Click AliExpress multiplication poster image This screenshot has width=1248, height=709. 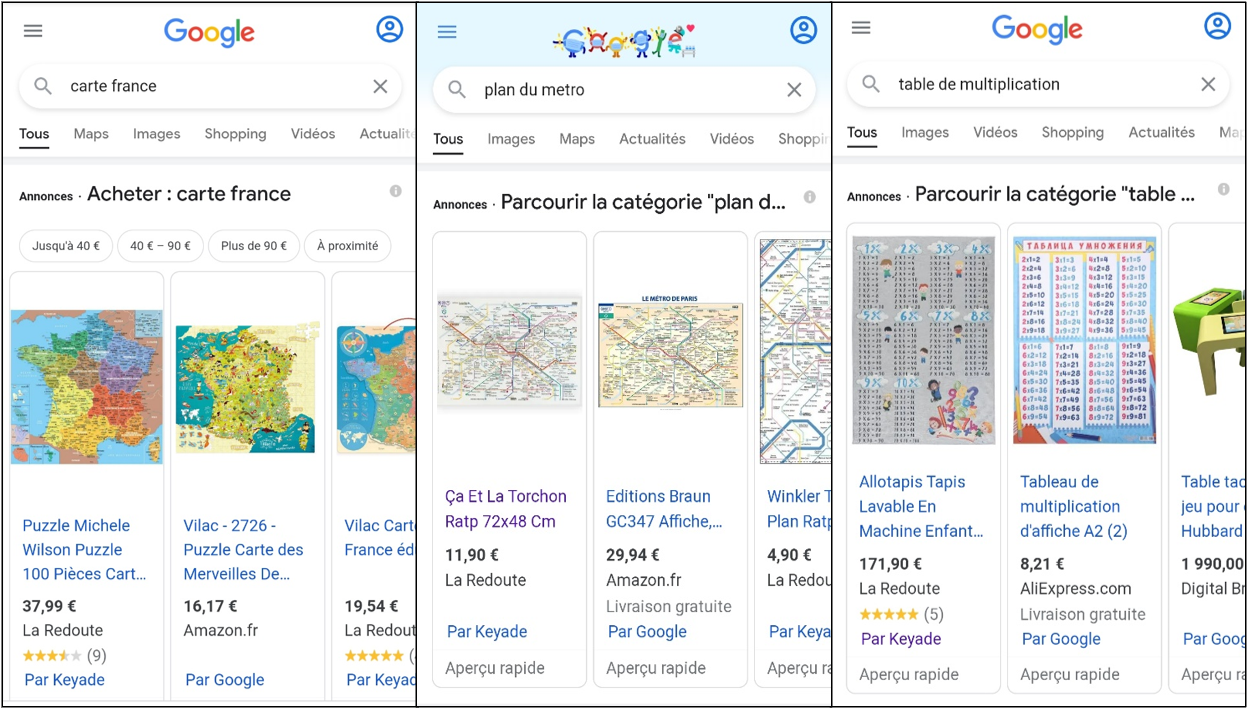tap(1085, 340)
